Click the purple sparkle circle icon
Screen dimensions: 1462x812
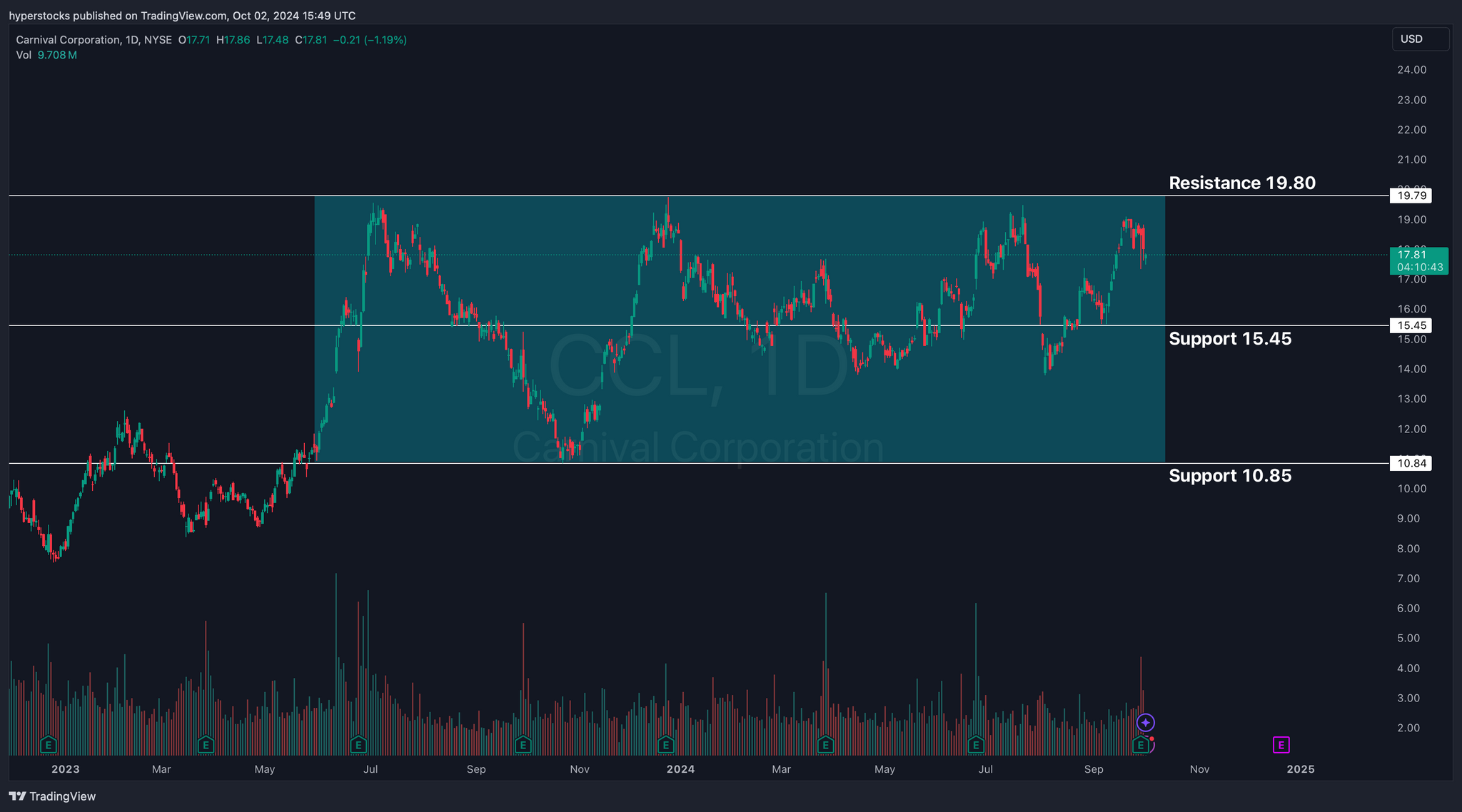tap(1145, 723)
